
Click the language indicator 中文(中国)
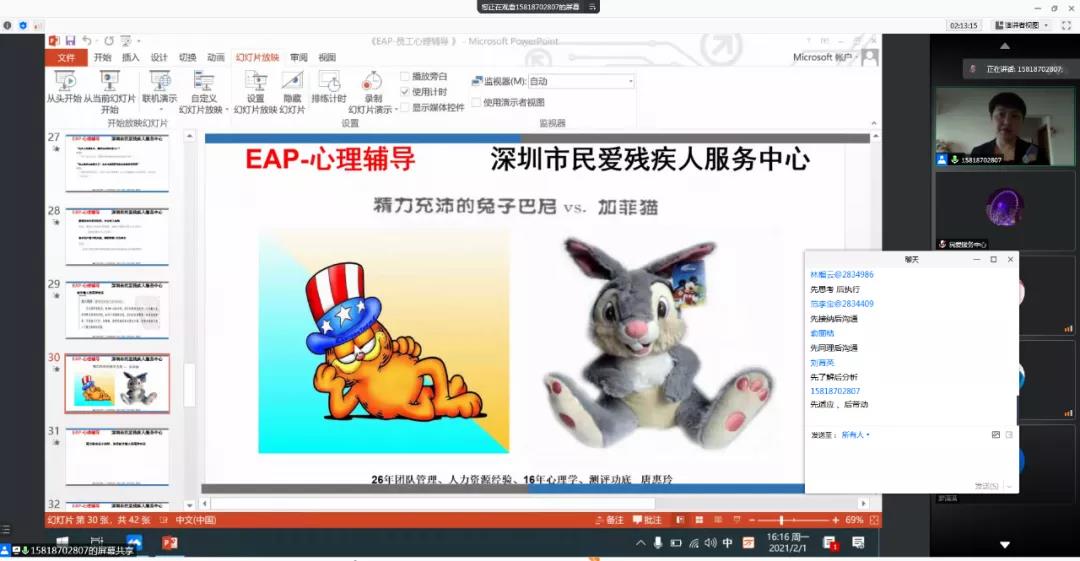[x=196, y=520]
